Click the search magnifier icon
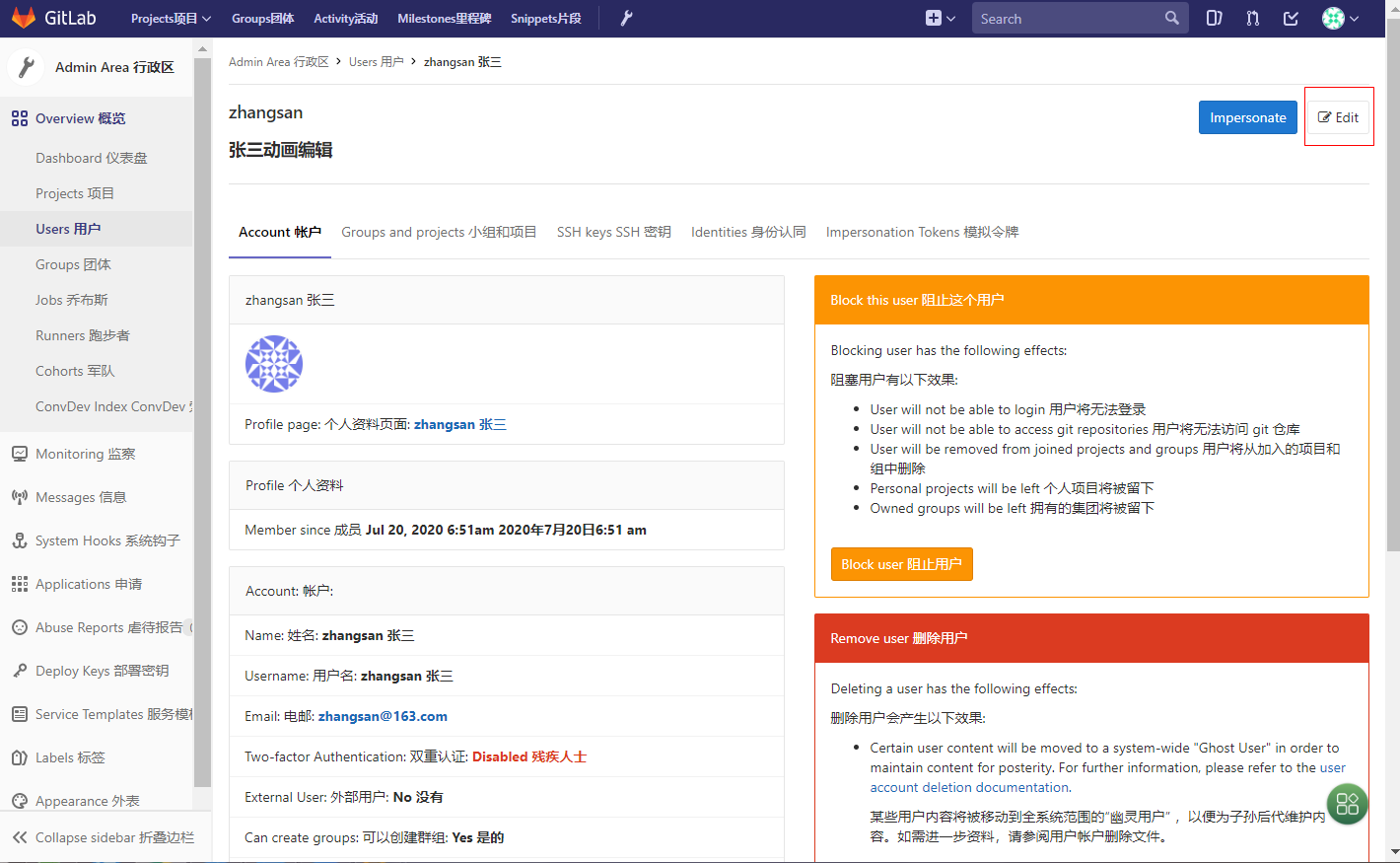Image resolution: width=1400 pixels, height=863 pixels. coord(1171,18)
